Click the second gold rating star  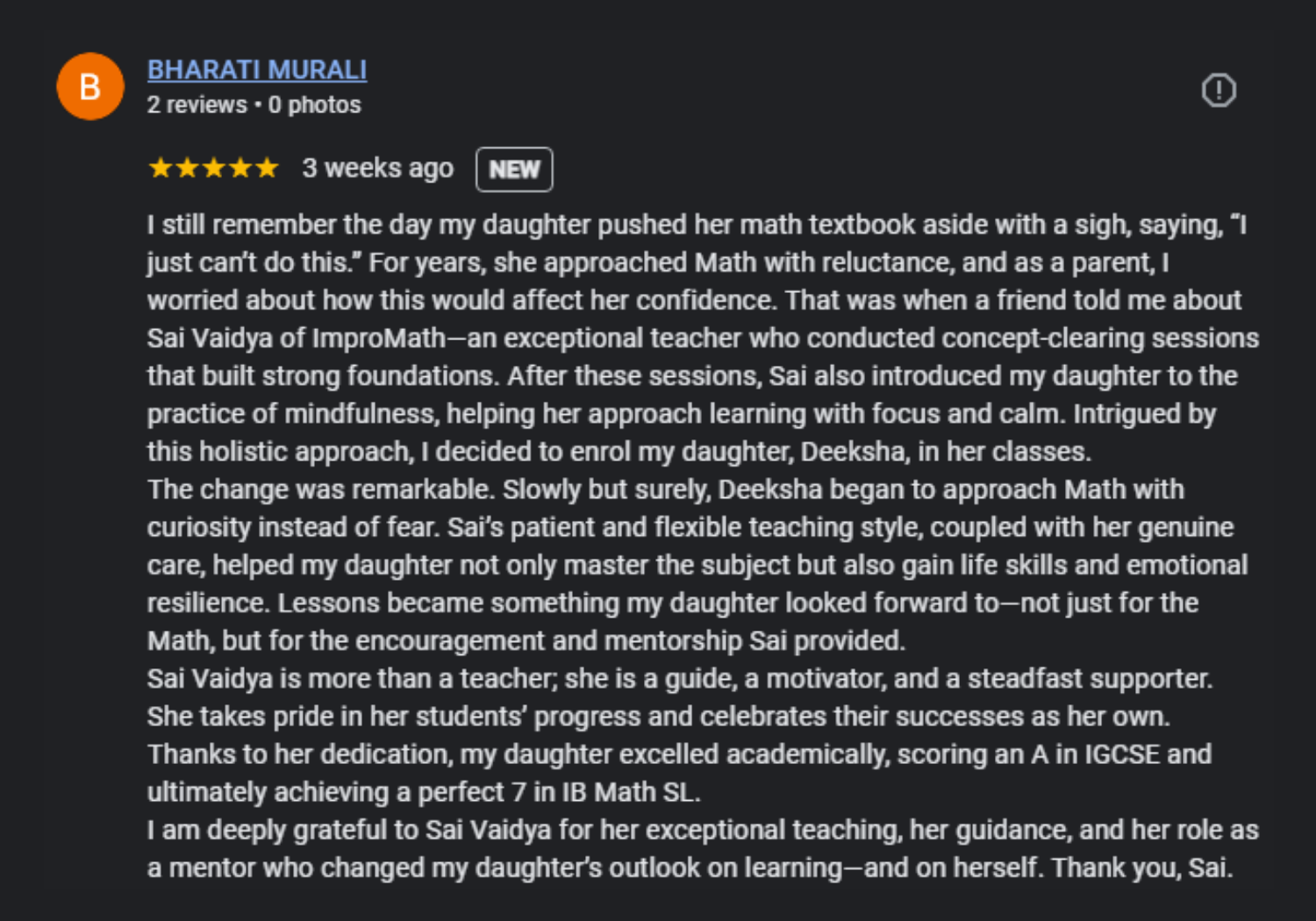coord(187,168)
